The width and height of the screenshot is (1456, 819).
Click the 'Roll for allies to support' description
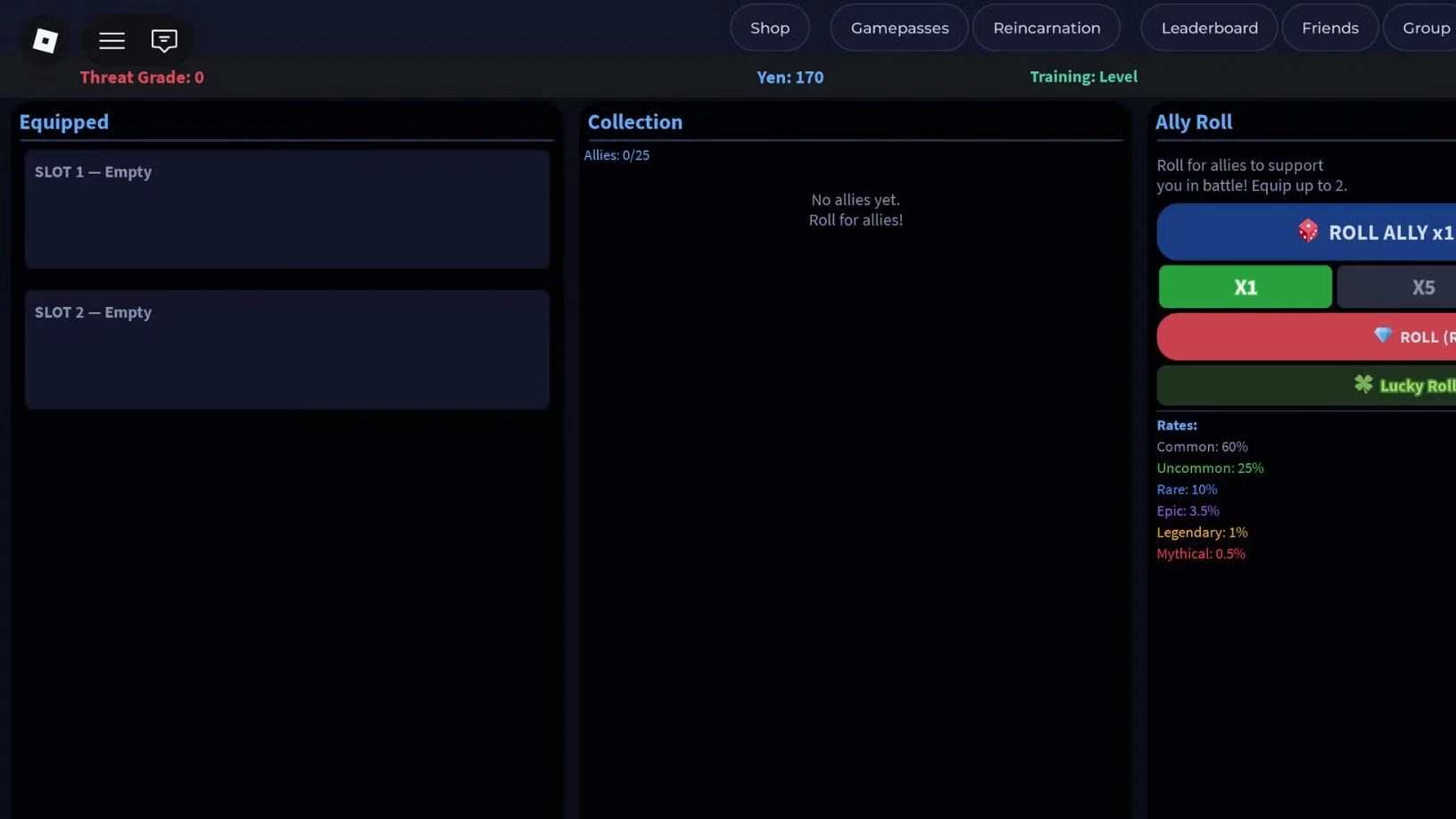click(x=1240, y=165)
